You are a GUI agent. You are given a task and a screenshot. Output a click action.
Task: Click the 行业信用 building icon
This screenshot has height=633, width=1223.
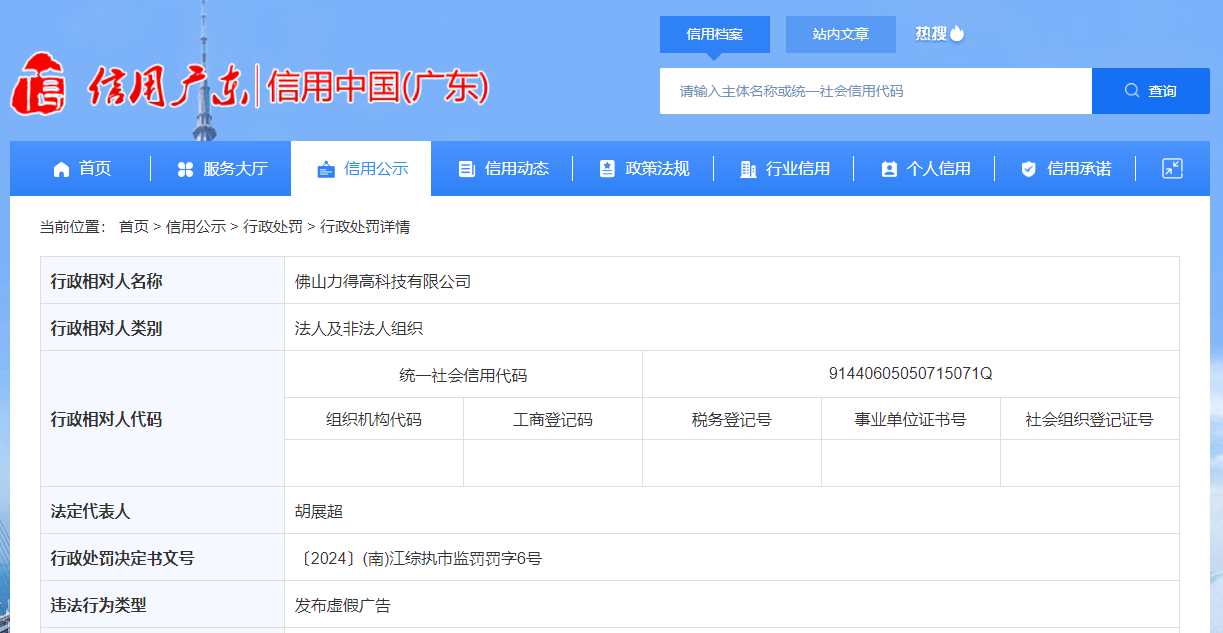[x=748, y=169]
